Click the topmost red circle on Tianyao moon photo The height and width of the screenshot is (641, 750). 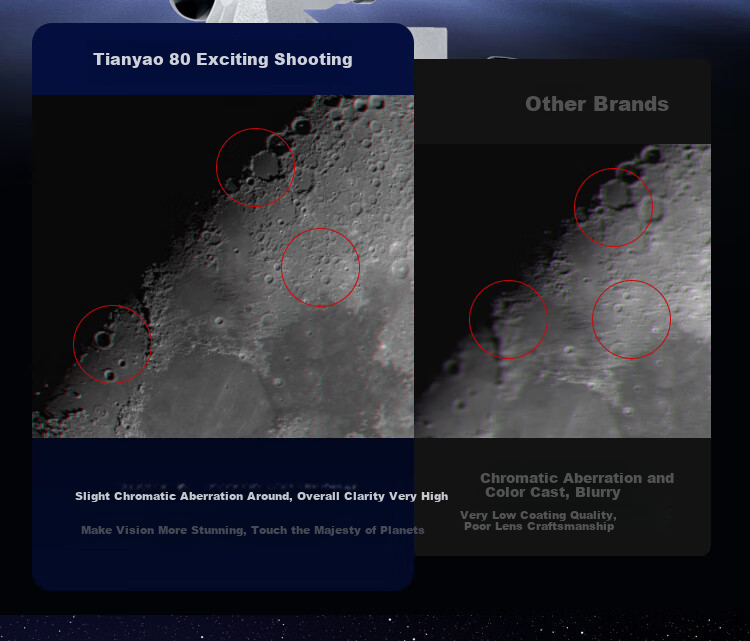(255, 167)
